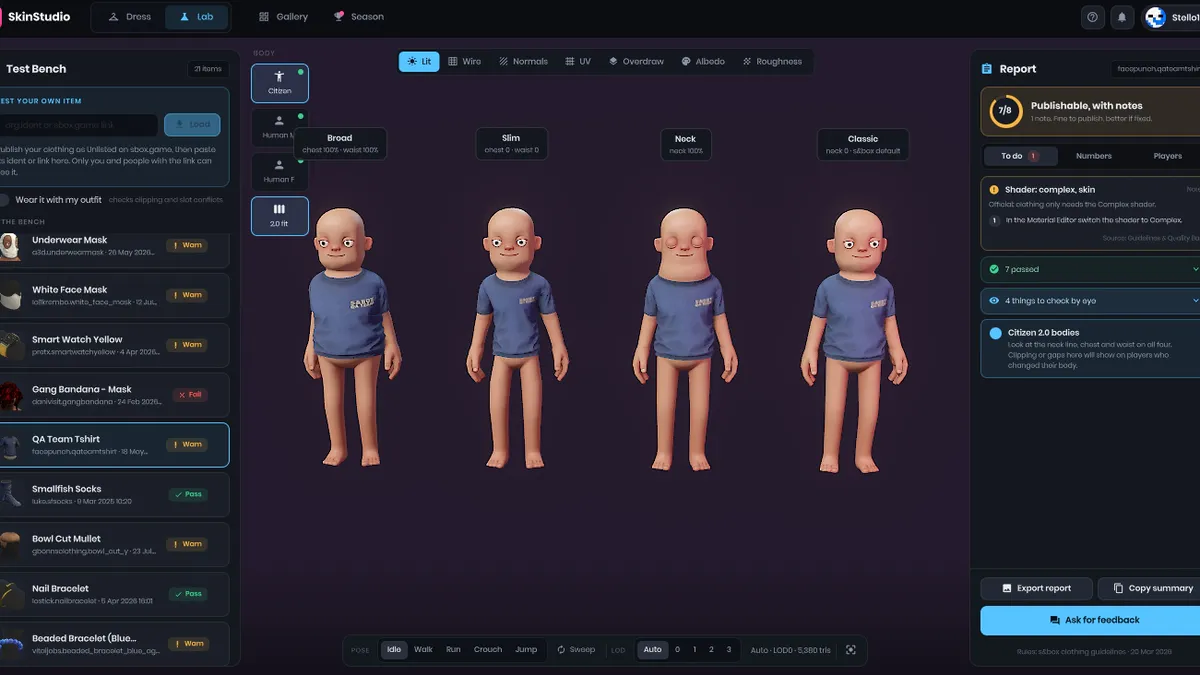Click the Underwear Mask thumbnail

[10, 246]
